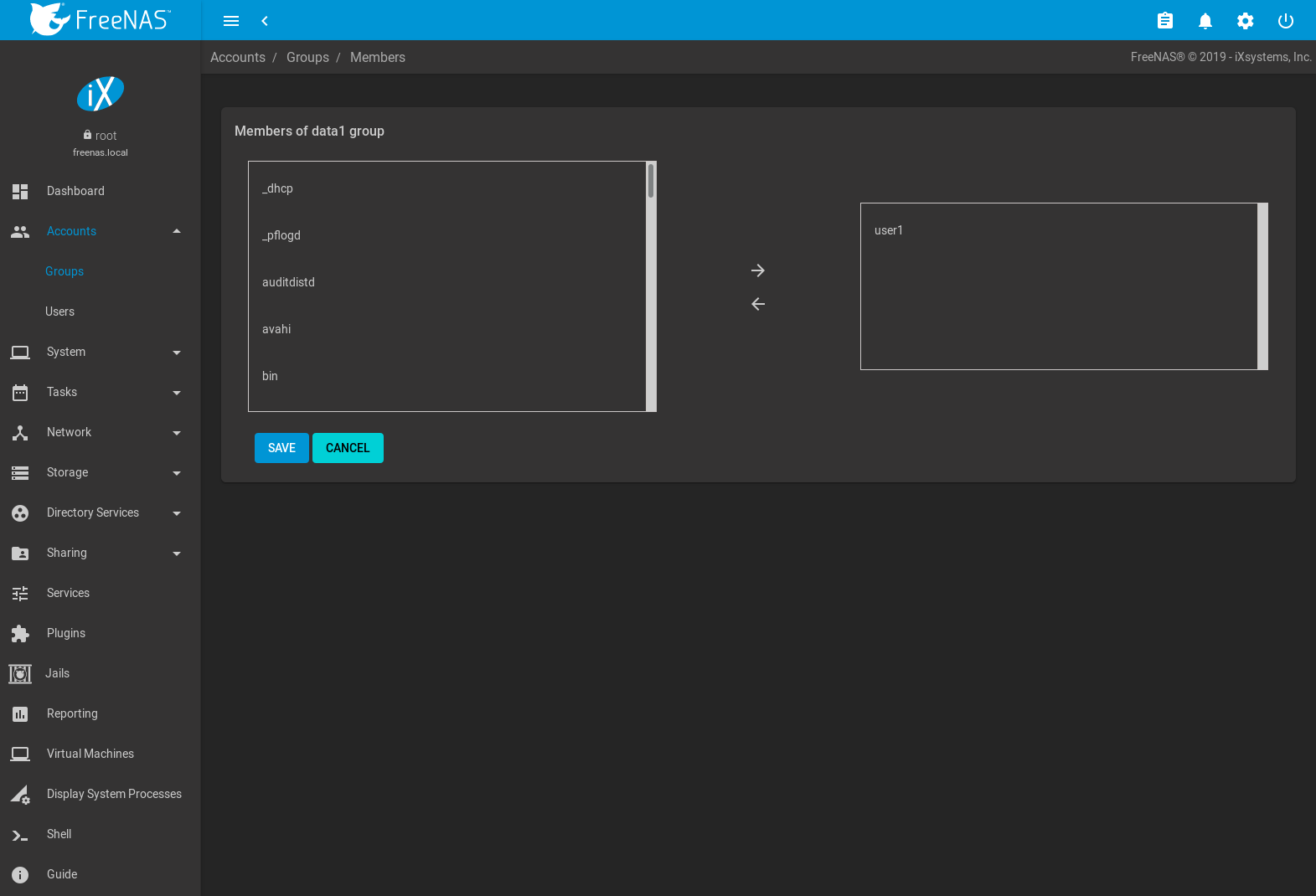Click the power icon in header
The width and height of the screenshot is (1316, 896).
coord(1285,21)
